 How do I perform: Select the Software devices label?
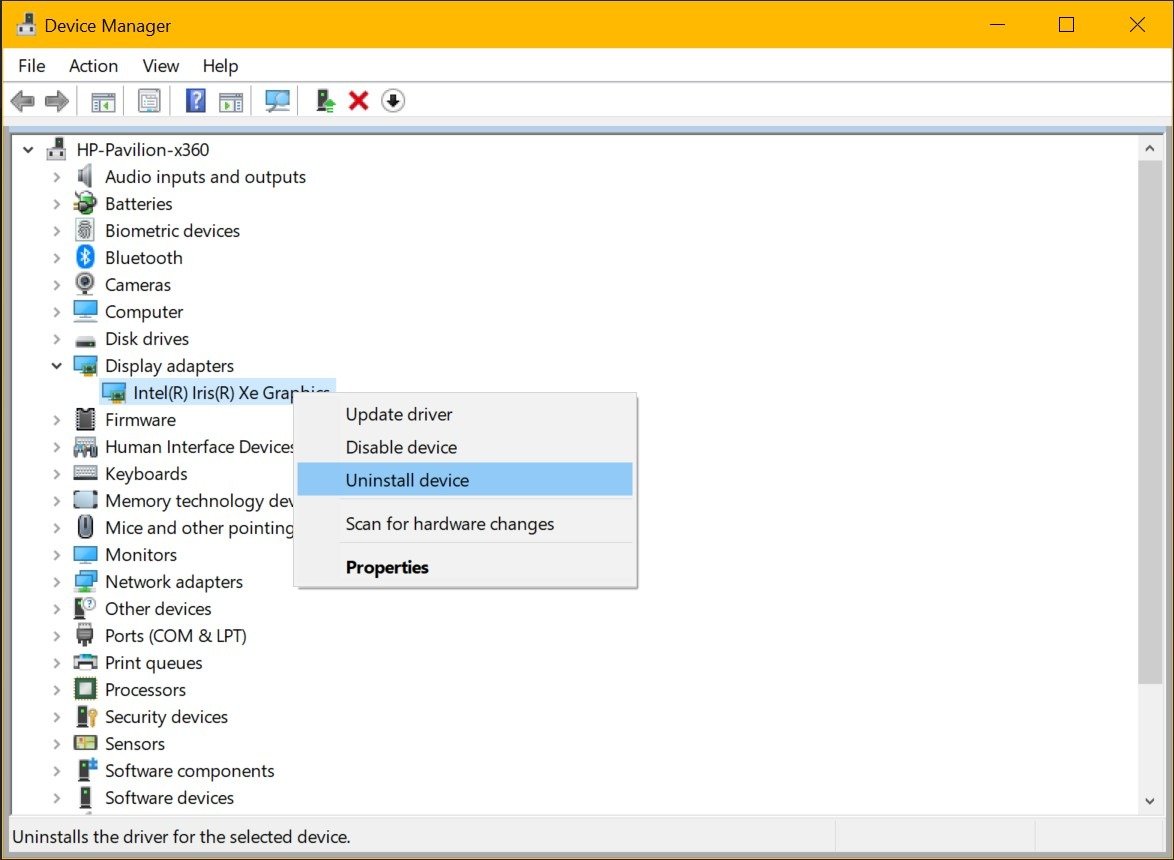click(169, 798)
